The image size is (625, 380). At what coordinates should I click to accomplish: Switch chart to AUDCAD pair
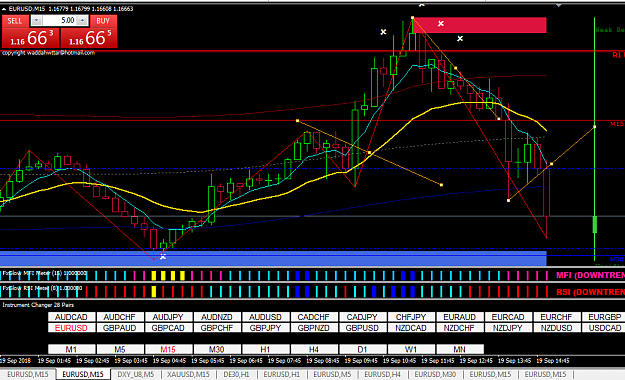(x=71, y=317)
